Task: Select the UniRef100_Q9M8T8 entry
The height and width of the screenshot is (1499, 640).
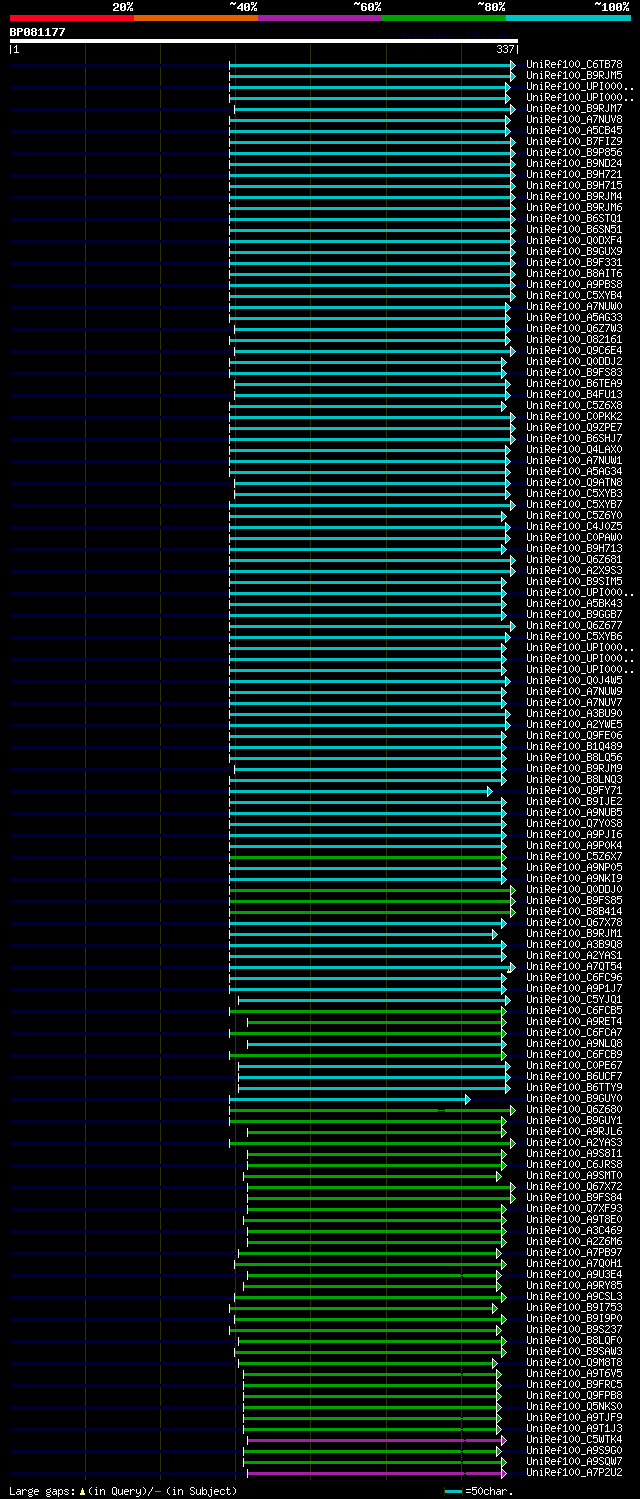Action: tap(574, 1362)
